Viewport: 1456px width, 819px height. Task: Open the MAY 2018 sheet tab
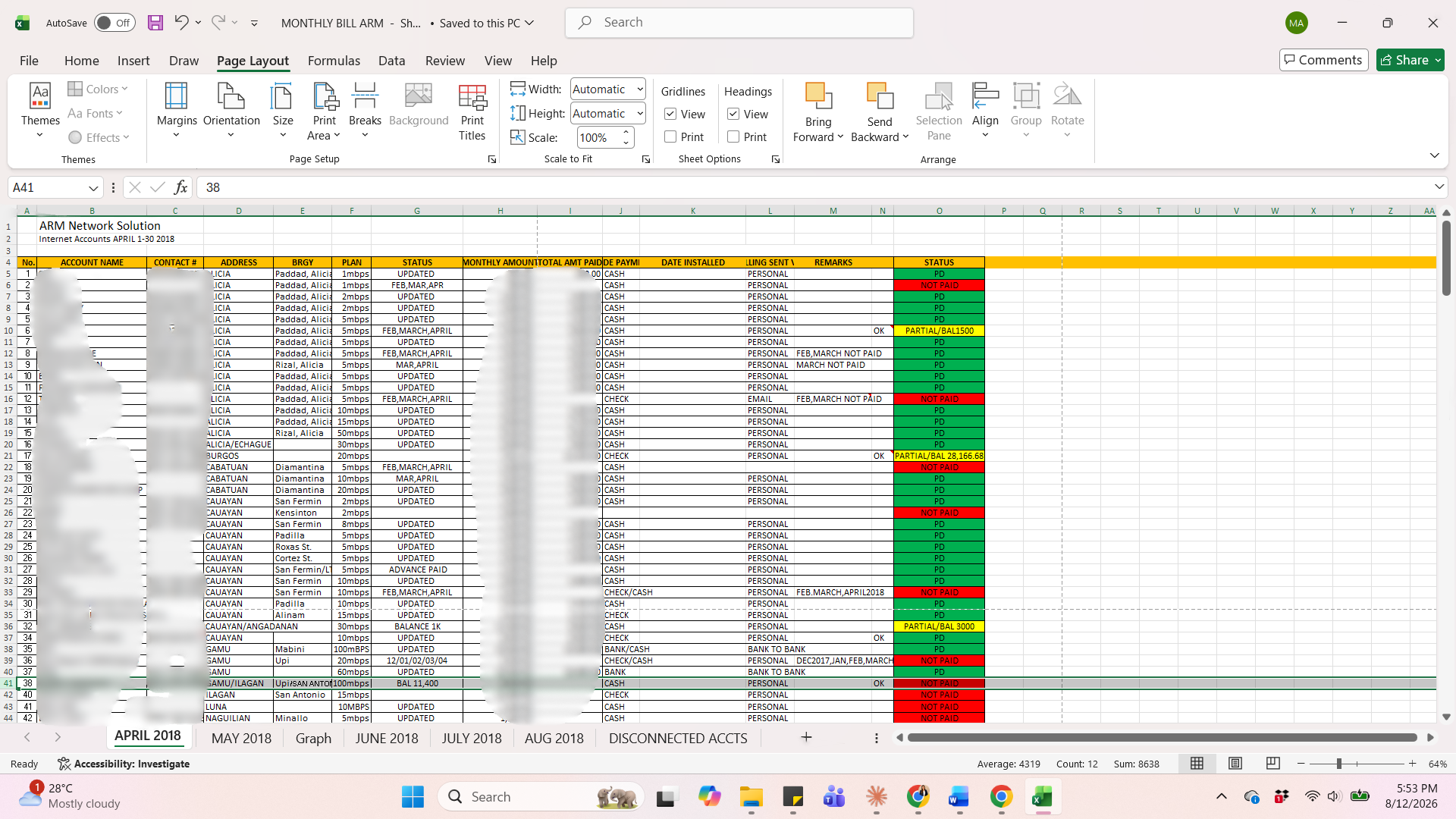pyautogui.click(x=241, y=738)
